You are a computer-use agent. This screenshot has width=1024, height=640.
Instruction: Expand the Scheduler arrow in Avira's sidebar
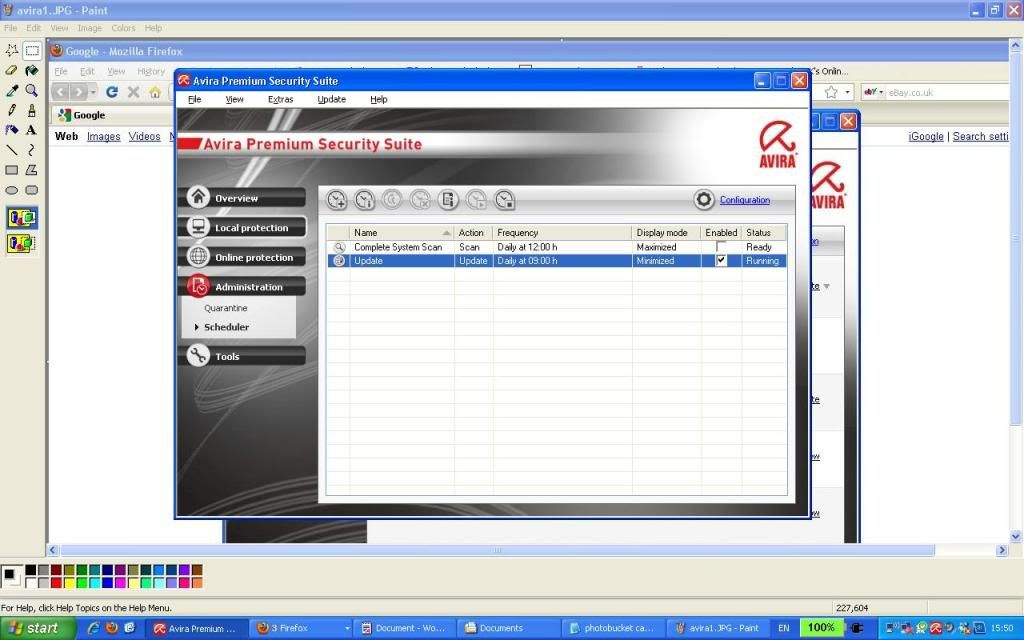pos(197,327)
